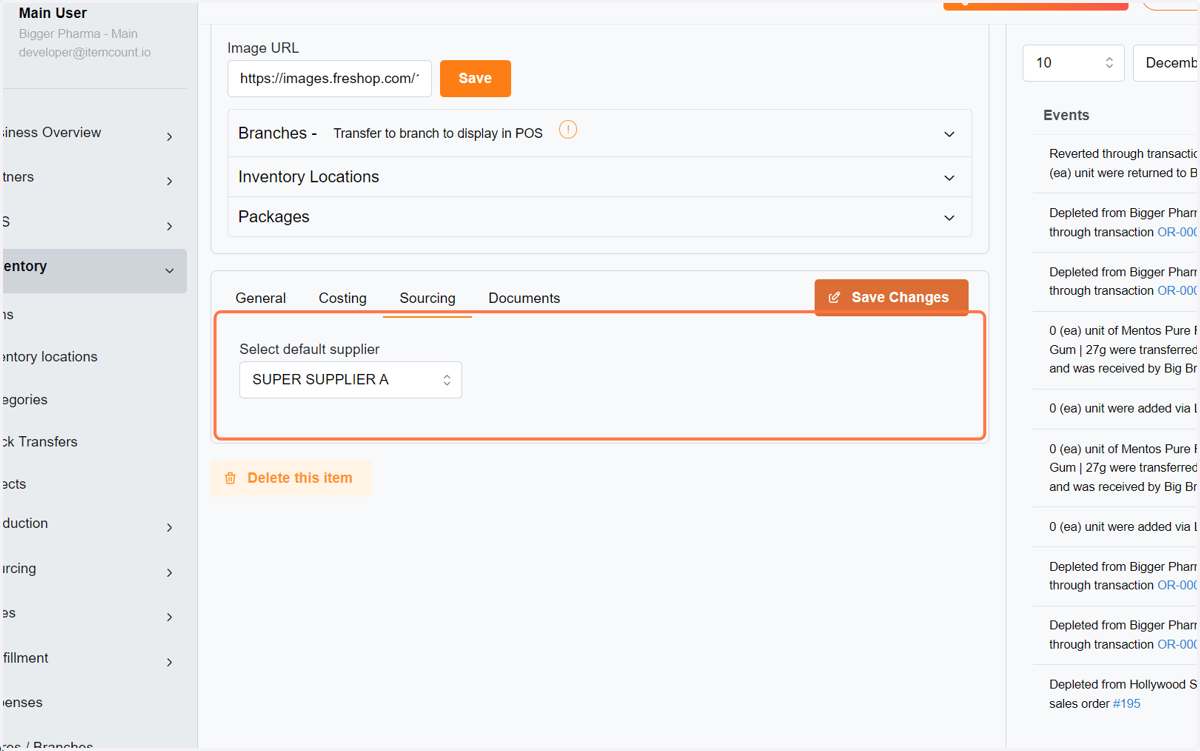Open the Items entry in the sidebar
The height and width of the screenshot is (751, 1200).
tap(8, 314)
